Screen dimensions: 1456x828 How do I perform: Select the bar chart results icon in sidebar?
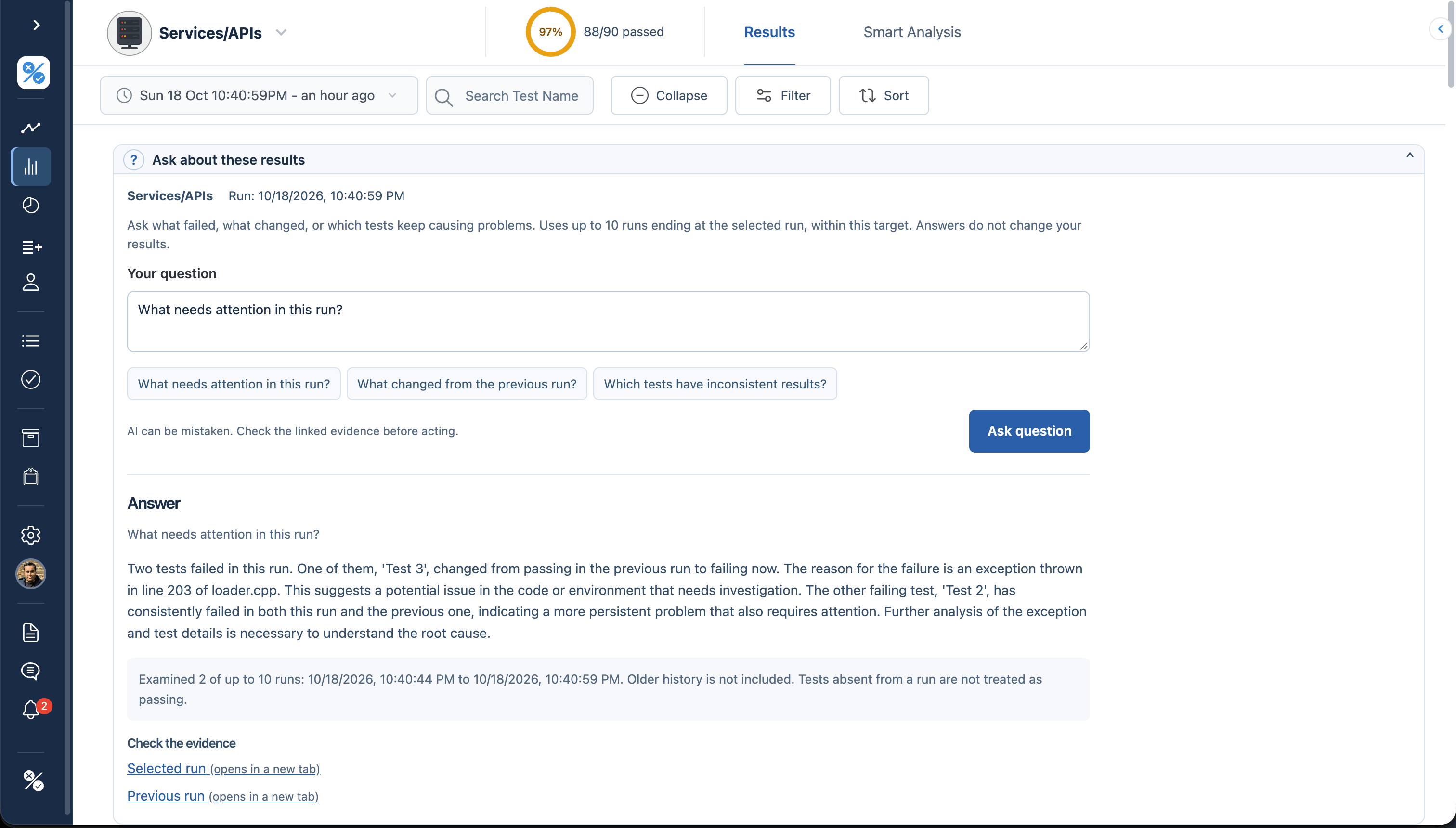31,167
